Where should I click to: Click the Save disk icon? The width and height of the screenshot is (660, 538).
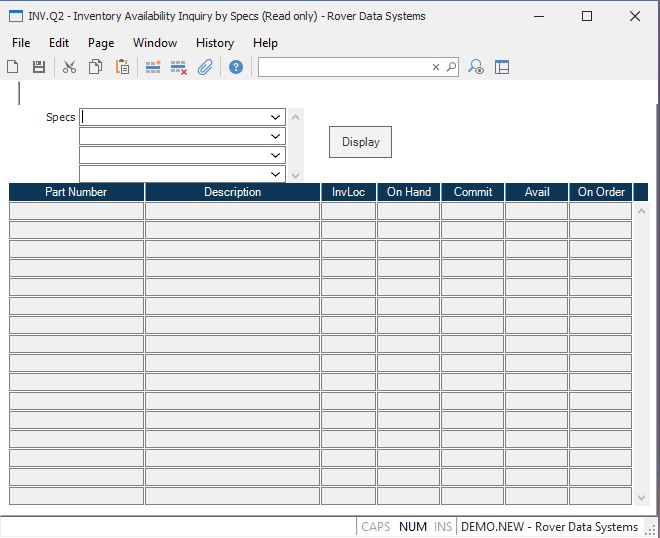[39, 67]
